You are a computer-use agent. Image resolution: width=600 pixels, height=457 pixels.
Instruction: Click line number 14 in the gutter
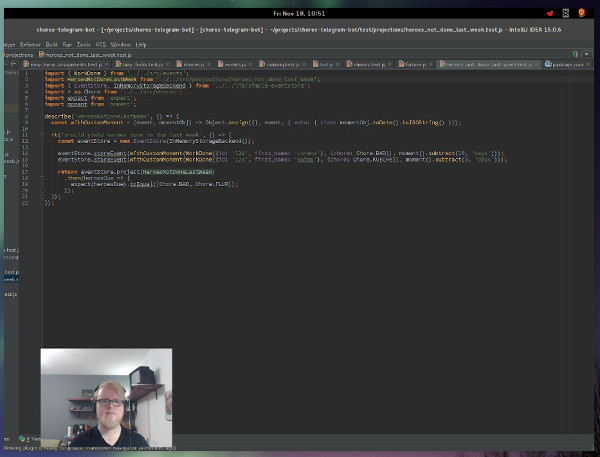tap(25, 153)
